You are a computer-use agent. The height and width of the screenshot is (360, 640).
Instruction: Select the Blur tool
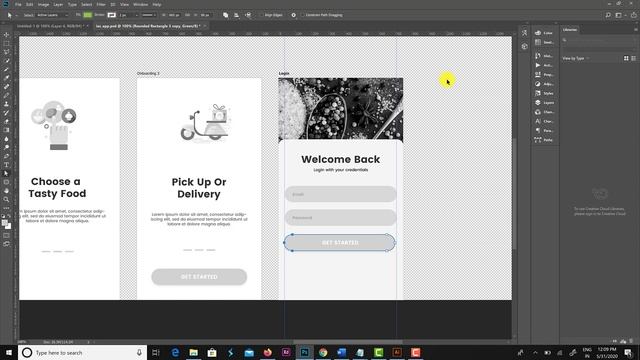coord(6,139)
